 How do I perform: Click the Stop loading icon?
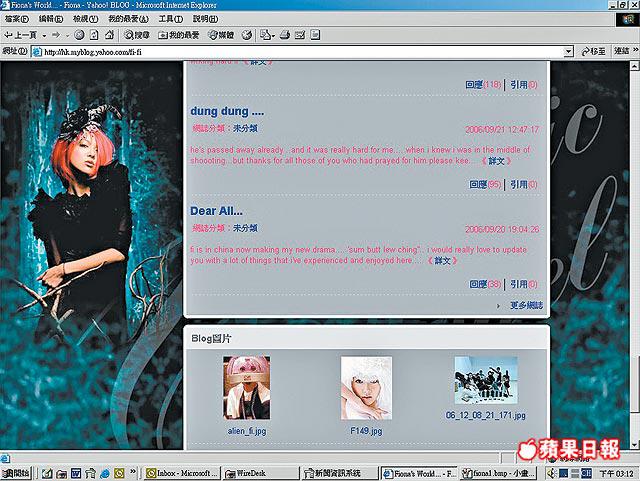80,36
